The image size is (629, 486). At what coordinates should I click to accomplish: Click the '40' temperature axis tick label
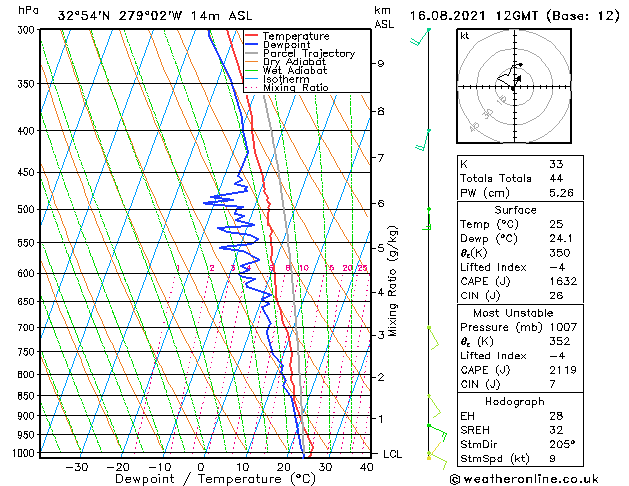coord(367,467)
